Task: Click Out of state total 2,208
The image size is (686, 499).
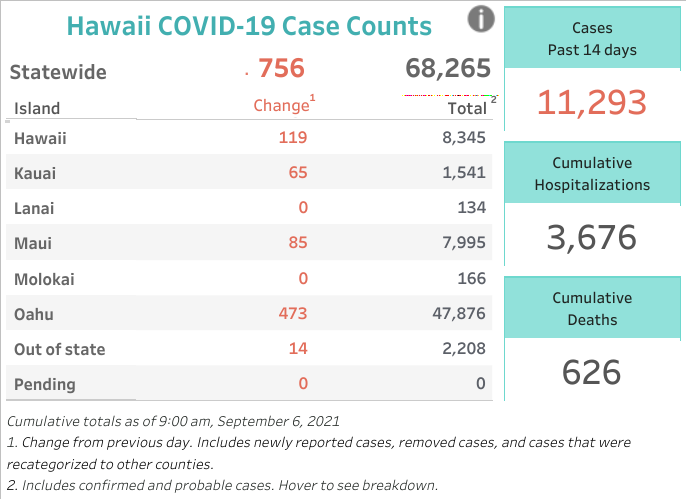Action: [x=464, y=348]
